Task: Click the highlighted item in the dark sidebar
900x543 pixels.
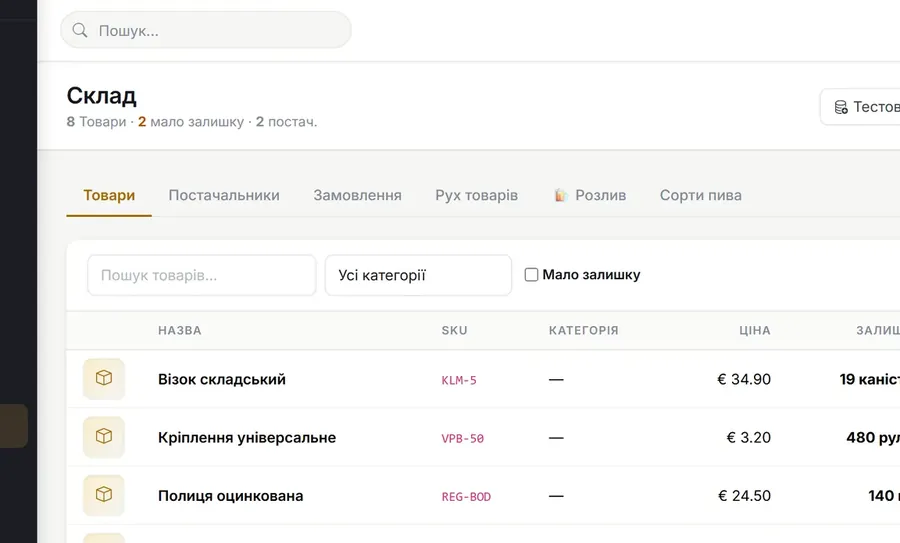Action: point(14,426)
